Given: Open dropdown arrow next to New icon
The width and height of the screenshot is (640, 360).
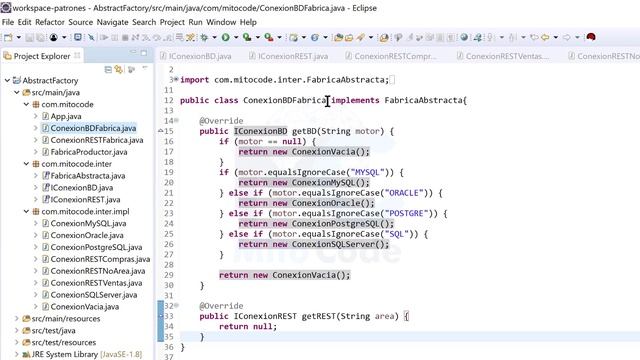Looking at the screenshot, I should (19, 38).
